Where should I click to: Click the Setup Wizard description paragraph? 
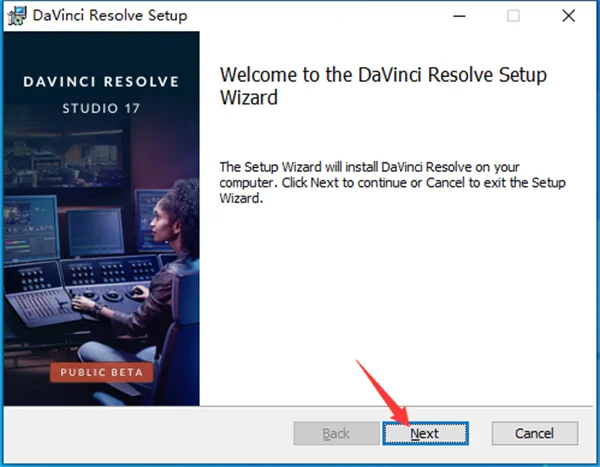pos(393,183)
